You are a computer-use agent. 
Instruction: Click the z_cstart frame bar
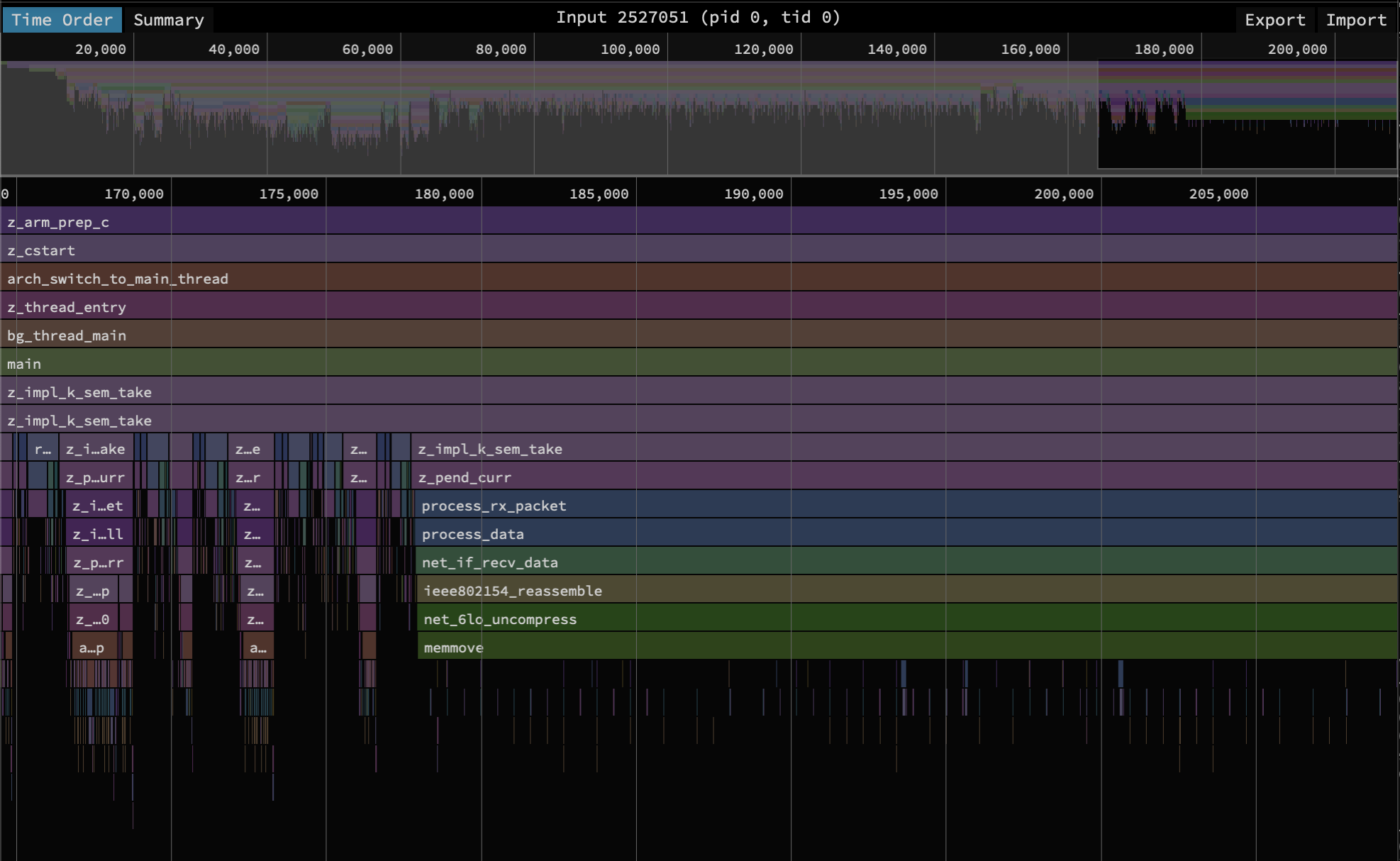[x=426, y=250]
